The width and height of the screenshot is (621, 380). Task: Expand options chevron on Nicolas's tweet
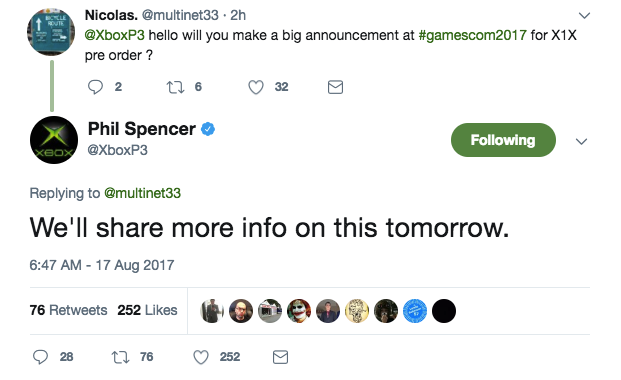(584, 15)
